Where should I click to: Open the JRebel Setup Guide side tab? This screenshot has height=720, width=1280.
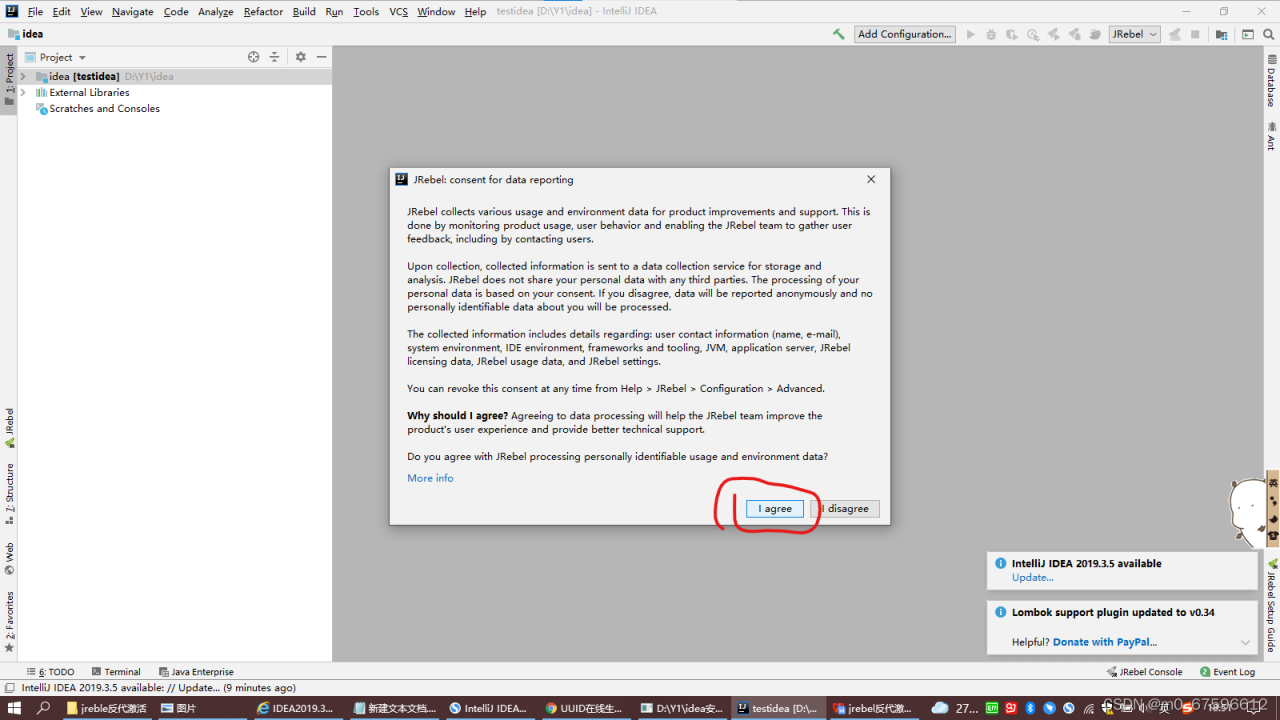[1272, 605]
